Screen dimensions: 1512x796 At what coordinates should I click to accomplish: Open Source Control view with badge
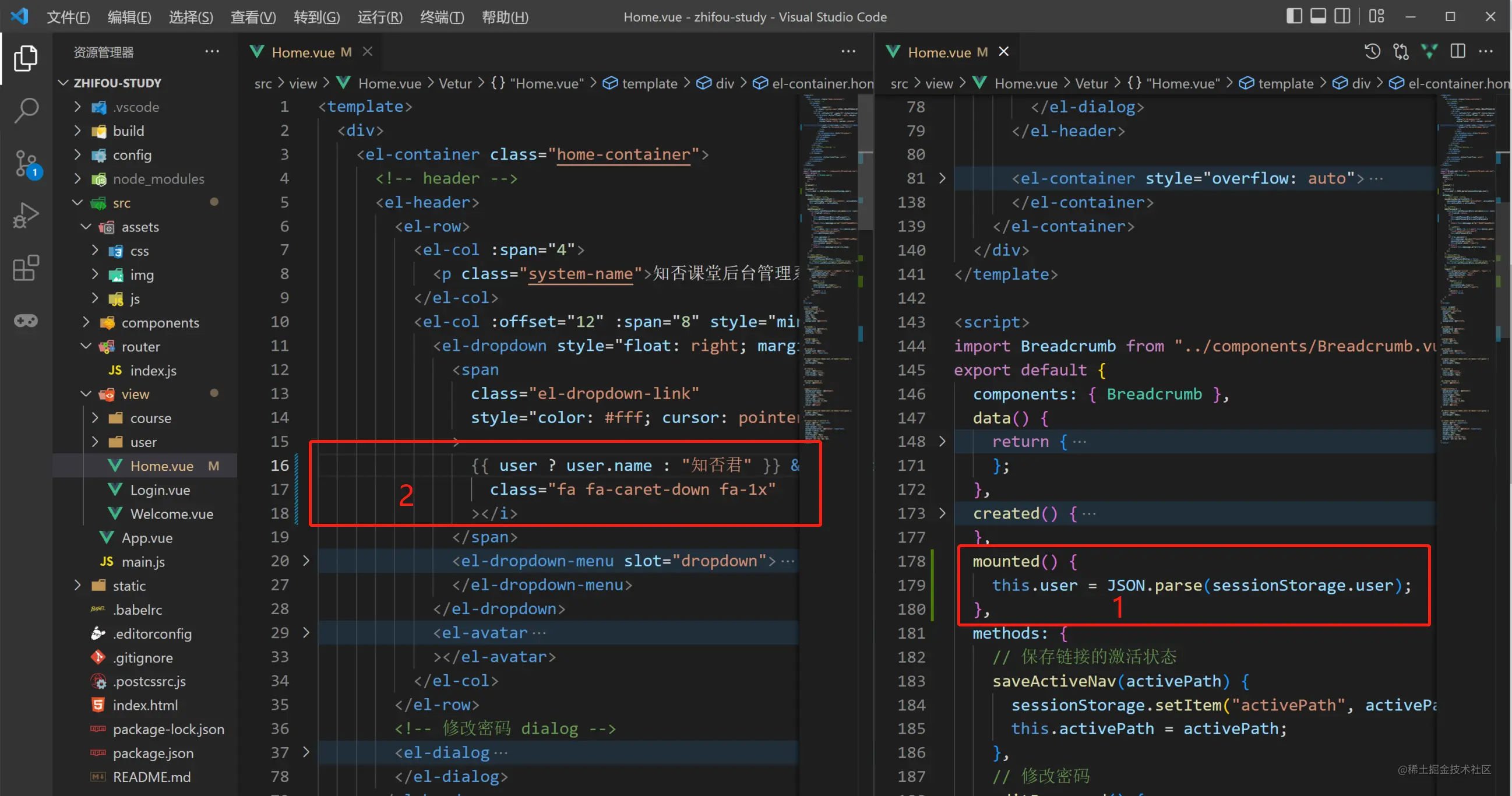[x=26, y=163]
